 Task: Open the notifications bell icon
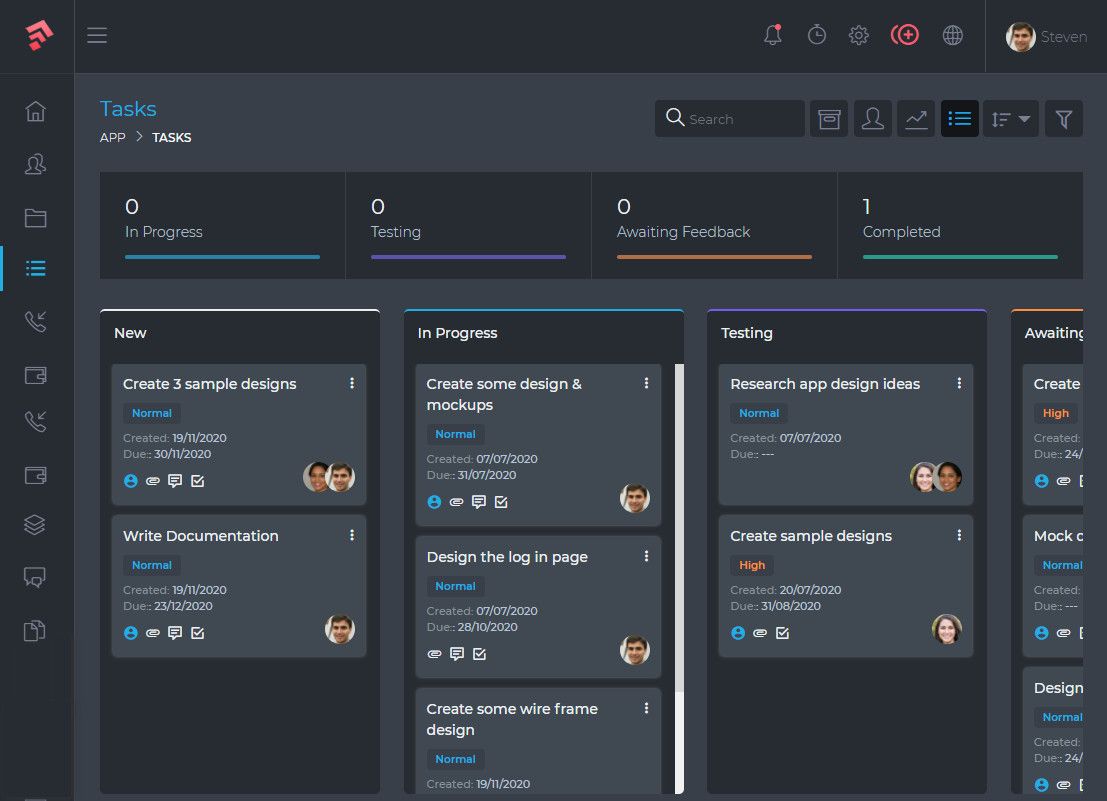tap(771, 34)
